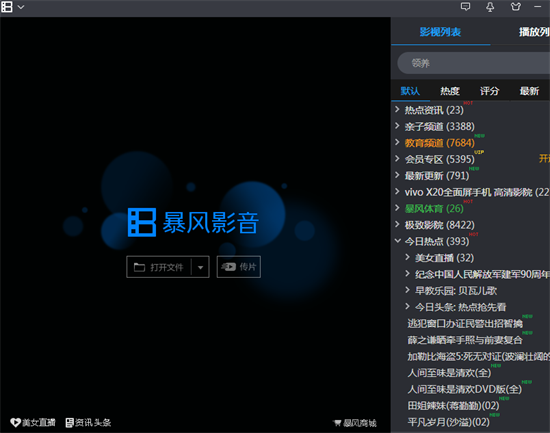Screen dimensions: 550x433
Task: Open 加勒比海盗5:死无对证 entry
Action: point(478,357)
